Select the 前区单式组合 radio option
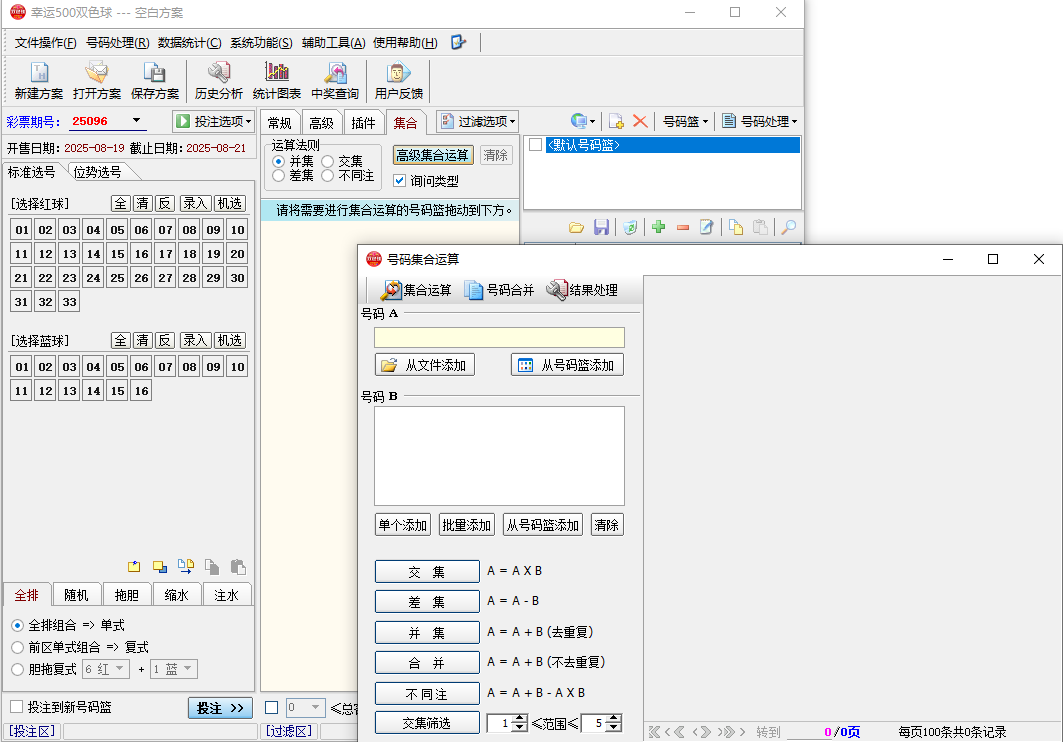 (17, 647)
